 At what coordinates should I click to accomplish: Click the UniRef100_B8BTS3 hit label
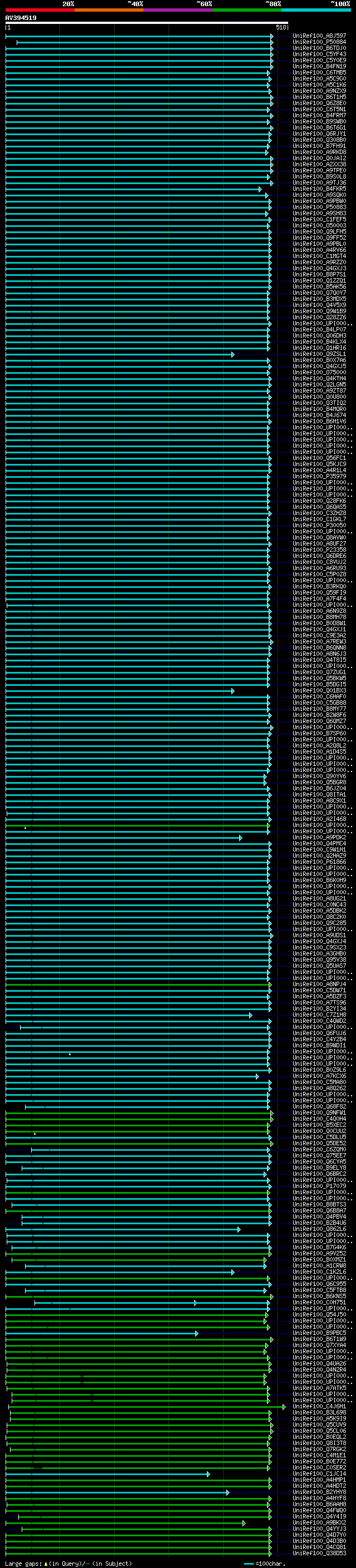click(319, 1204)
